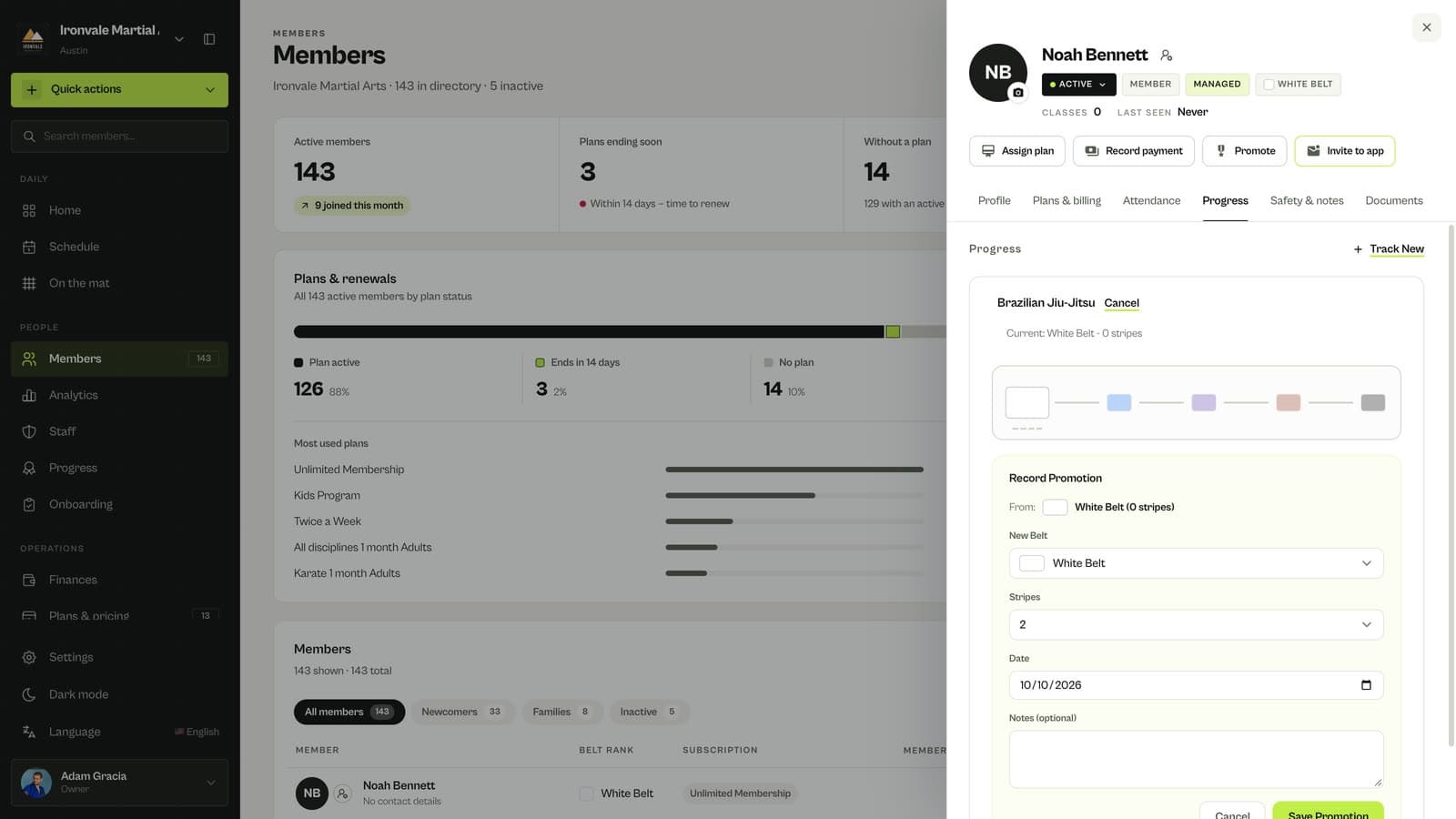
Task: Click the sidebar collapse panel icon
Action: (x=209, y=39)
